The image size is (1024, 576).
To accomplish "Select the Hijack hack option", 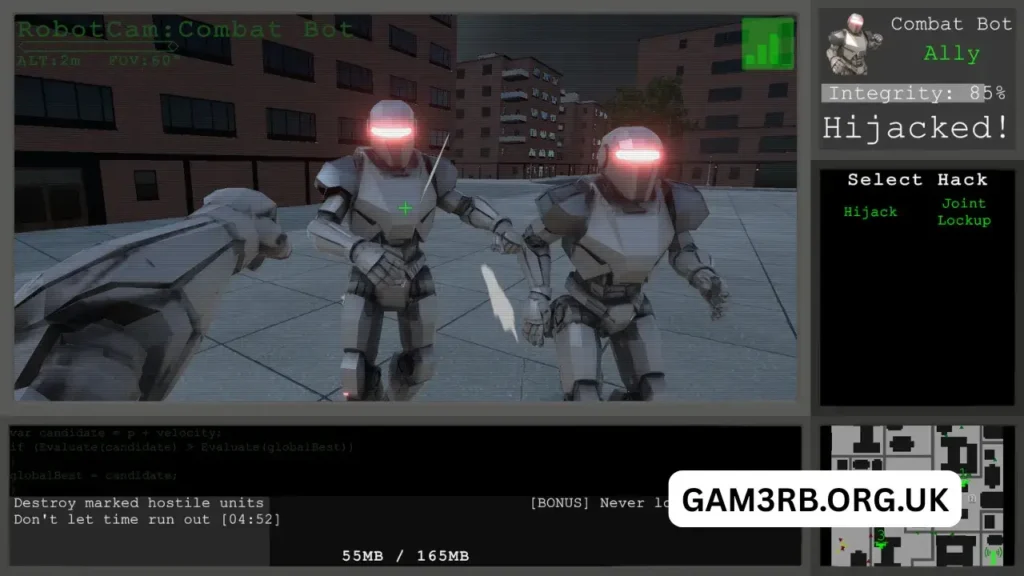I will click(870, 212).
